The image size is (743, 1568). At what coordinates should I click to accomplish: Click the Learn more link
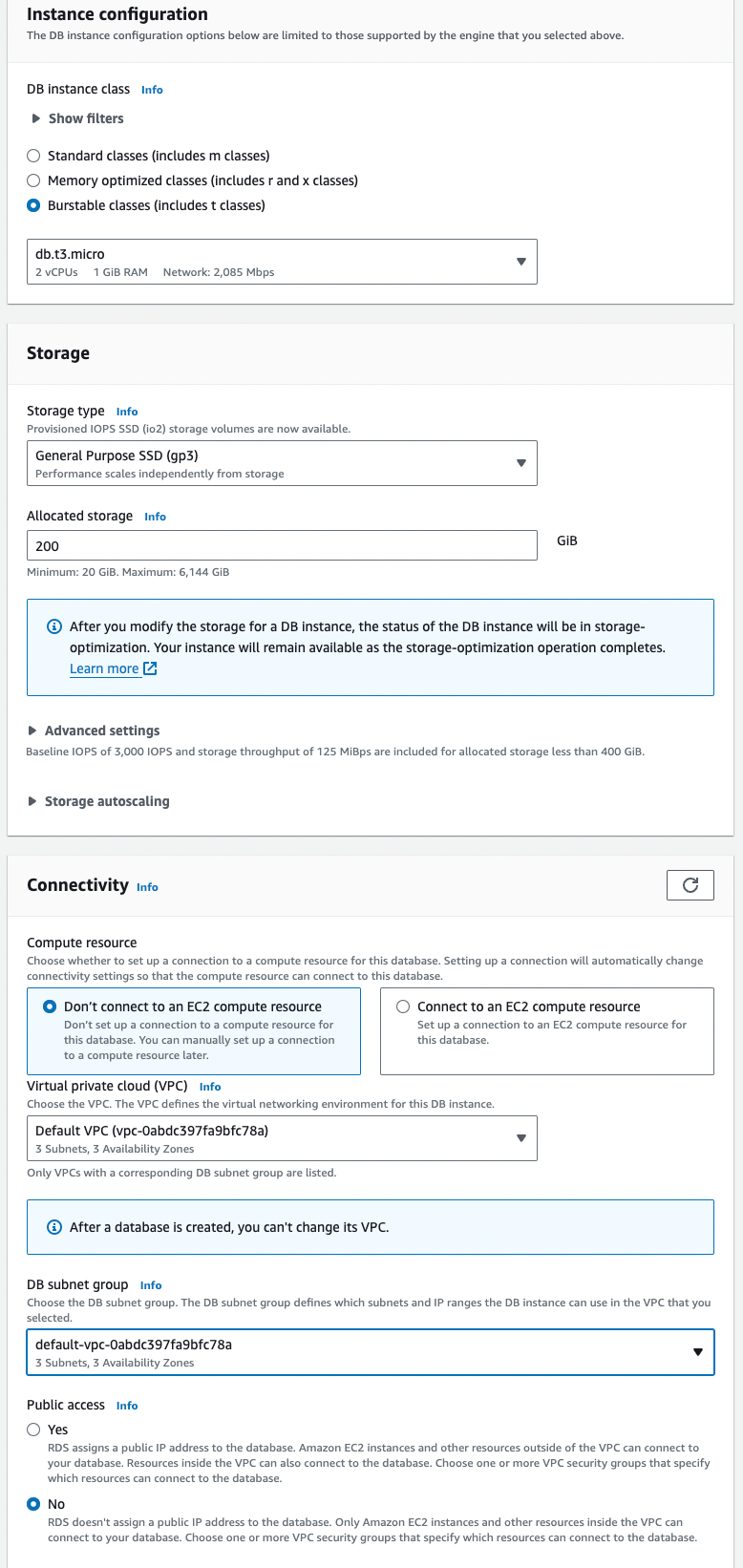(x=104, y=668)
